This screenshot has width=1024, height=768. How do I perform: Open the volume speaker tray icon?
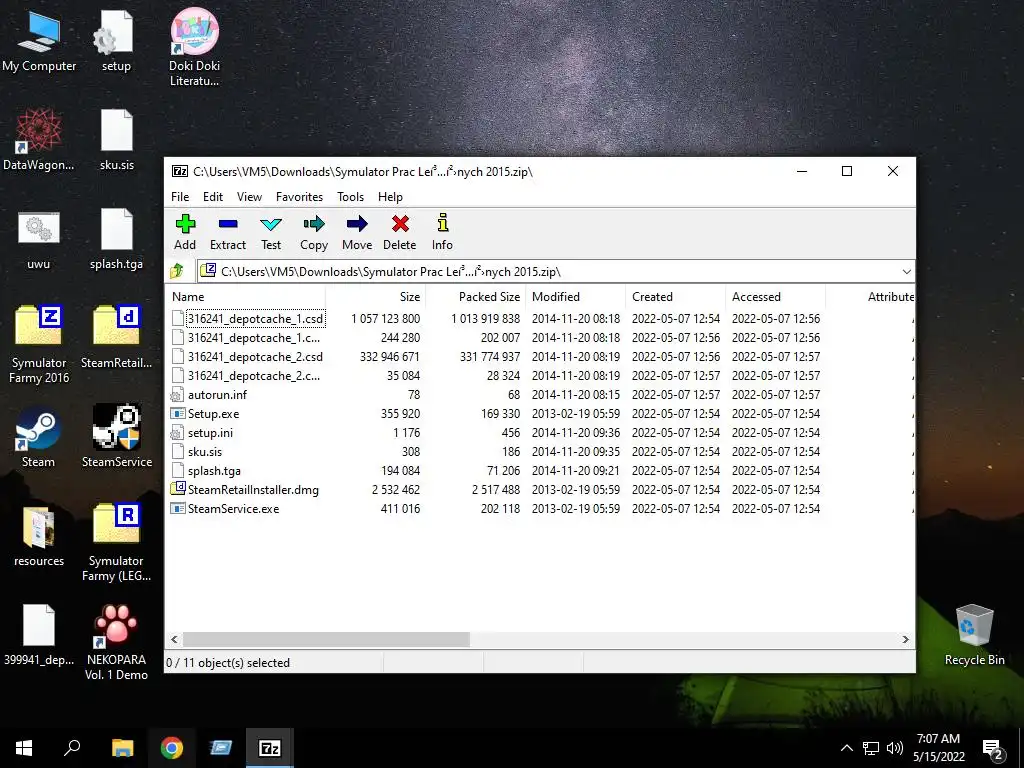click(895, 748)
